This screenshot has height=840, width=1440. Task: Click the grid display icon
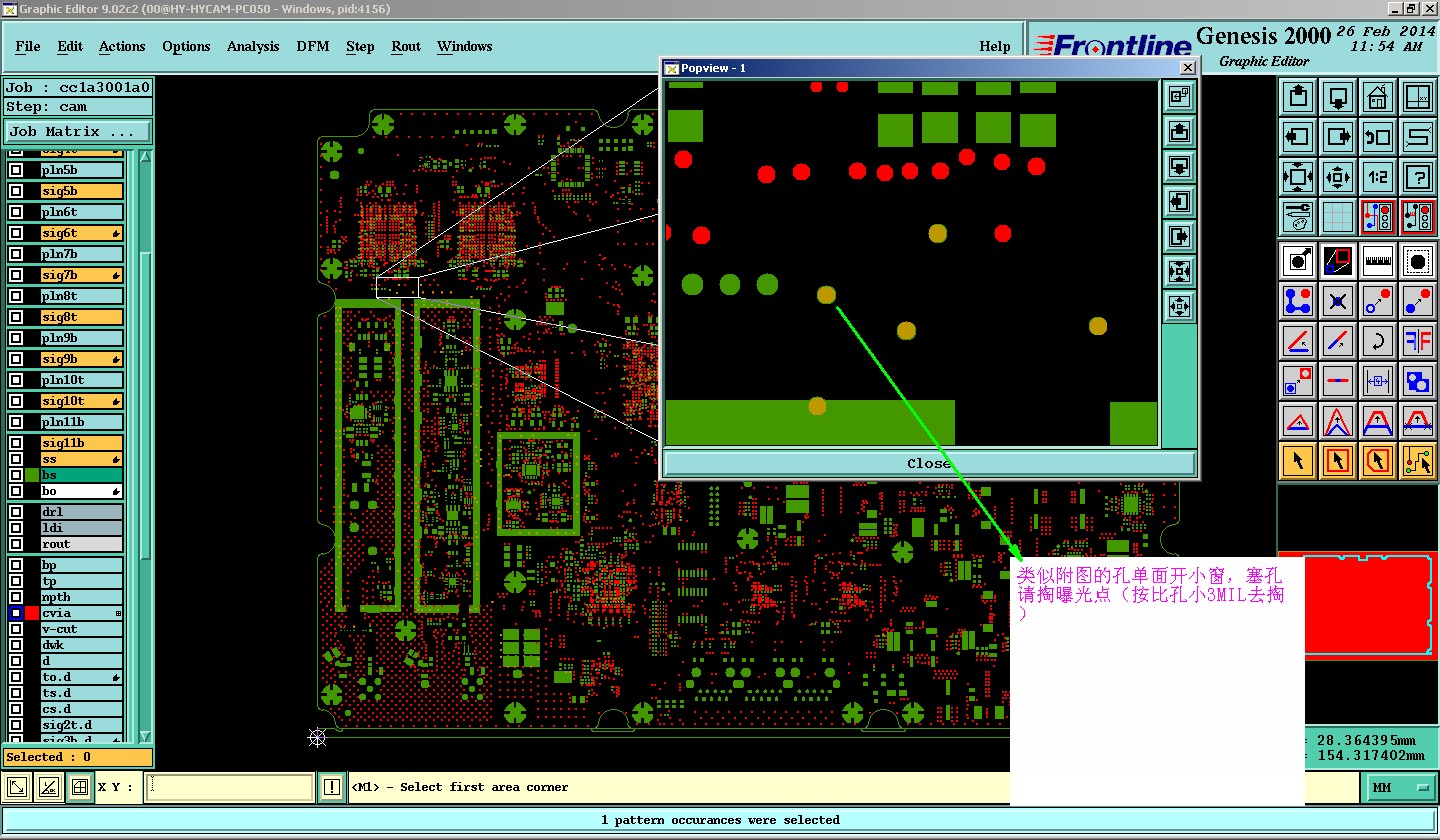point(1338,217)
